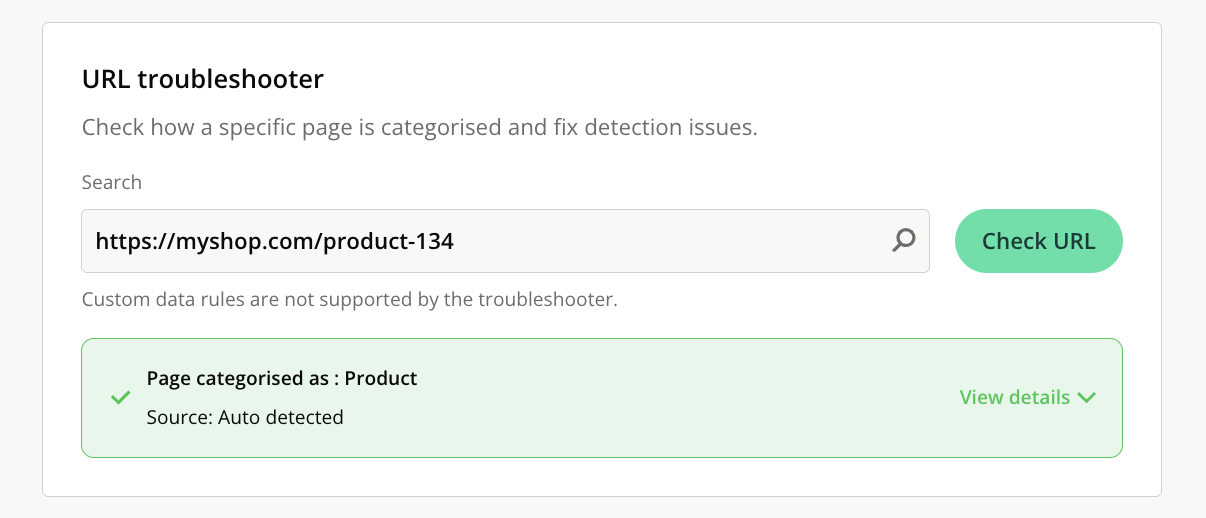
Task: Expand details using the chevron arrow
Action: 1087,398
